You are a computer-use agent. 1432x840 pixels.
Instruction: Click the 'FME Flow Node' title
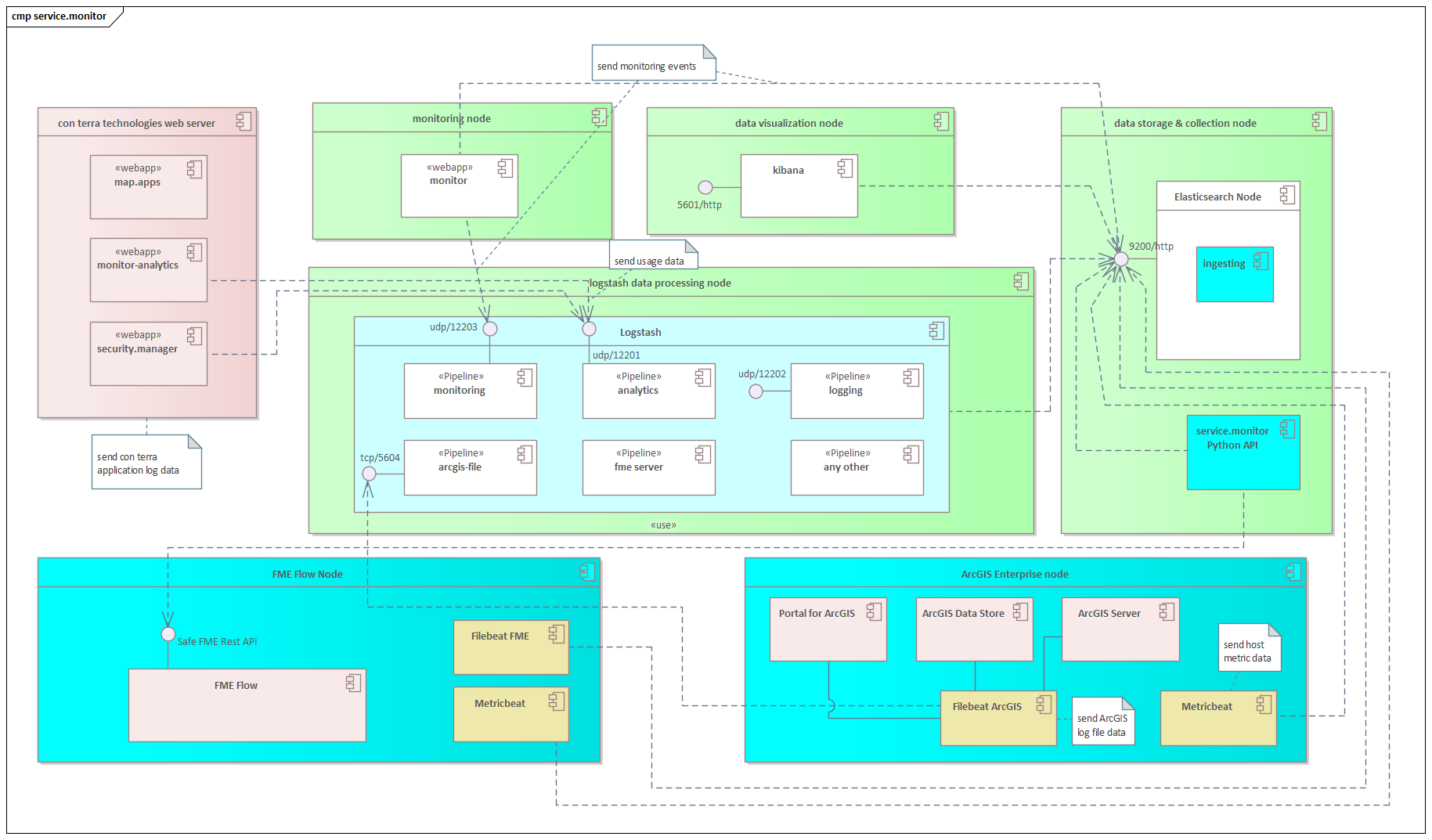click(x=307, y=574)
